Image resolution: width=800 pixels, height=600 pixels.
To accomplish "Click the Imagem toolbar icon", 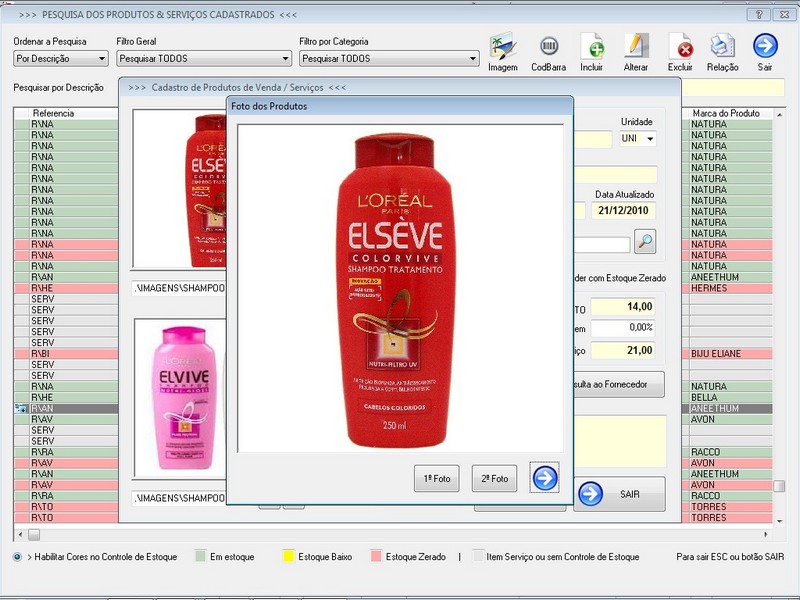I will coord(502,47).
